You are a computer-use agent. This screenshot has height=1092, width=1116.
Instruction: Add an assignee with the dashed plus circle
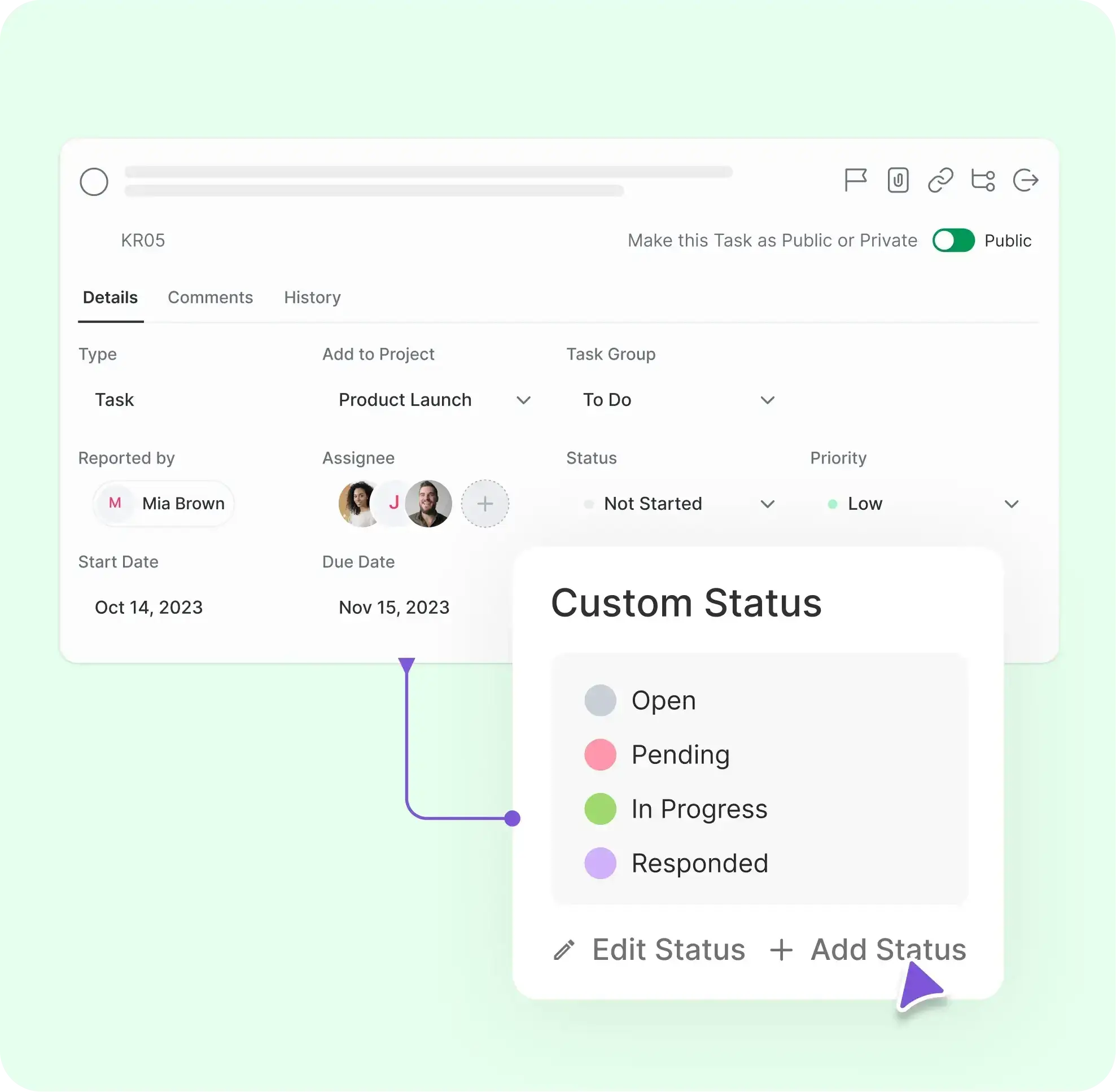pyautogui.click(x=484, y=504)
